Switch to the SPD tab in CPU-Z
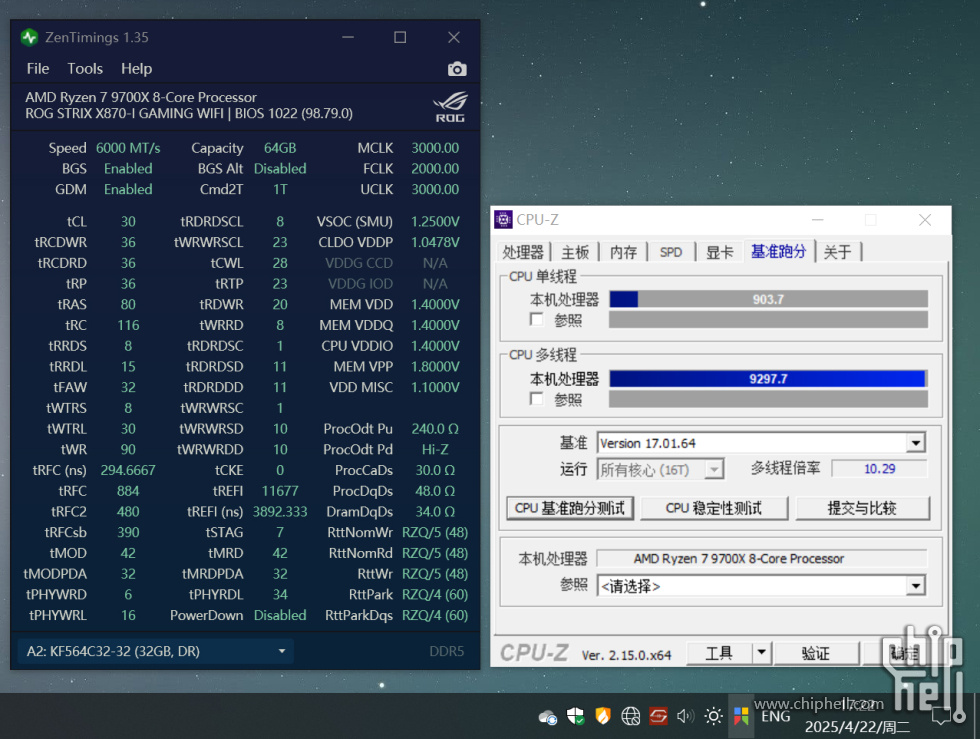The image size is (980, 739). (x=671, y=252)
